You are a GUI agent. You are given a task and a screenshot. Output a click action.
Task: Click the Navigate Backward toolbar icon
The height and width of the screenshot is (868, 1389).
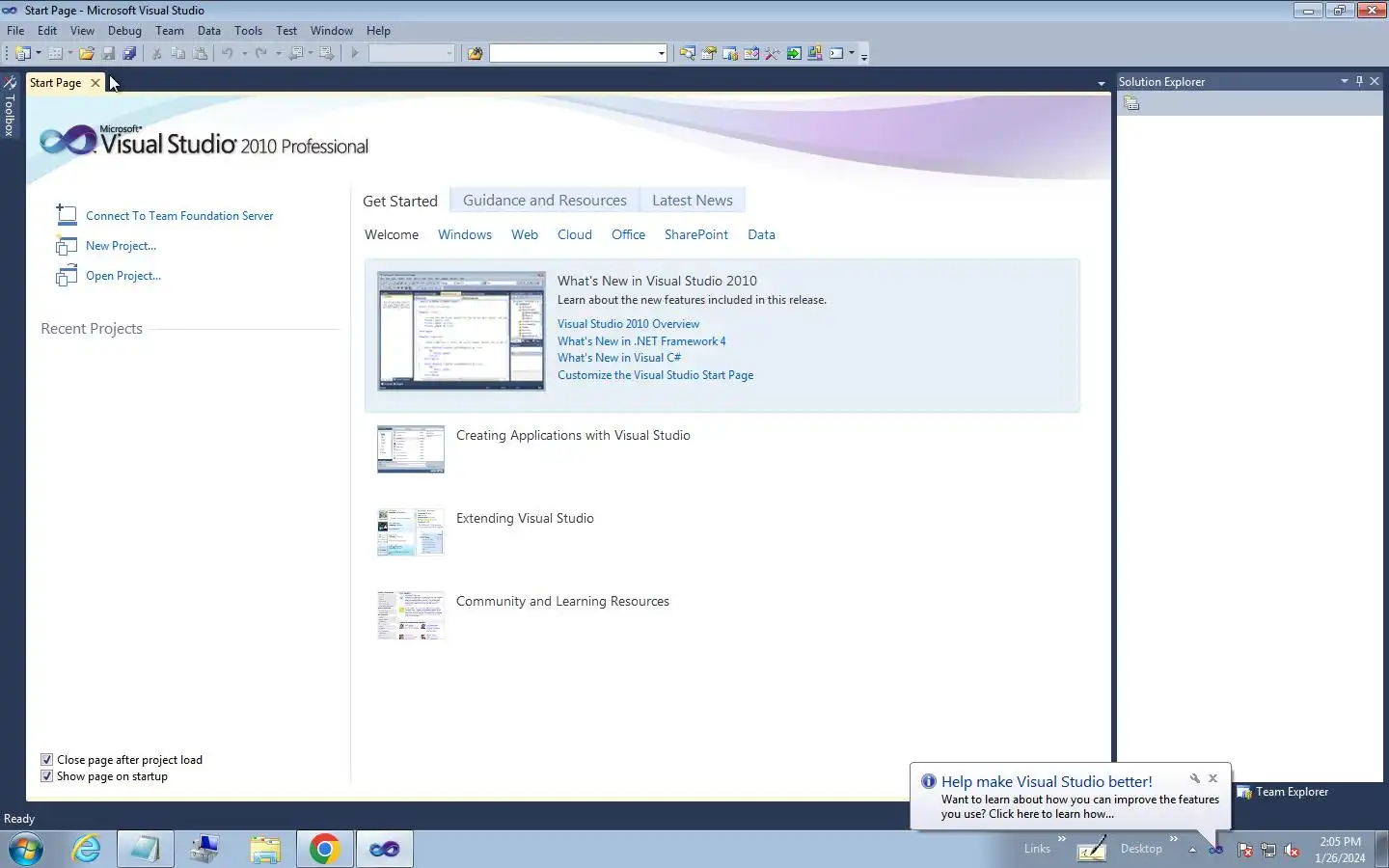pos(296,53)
